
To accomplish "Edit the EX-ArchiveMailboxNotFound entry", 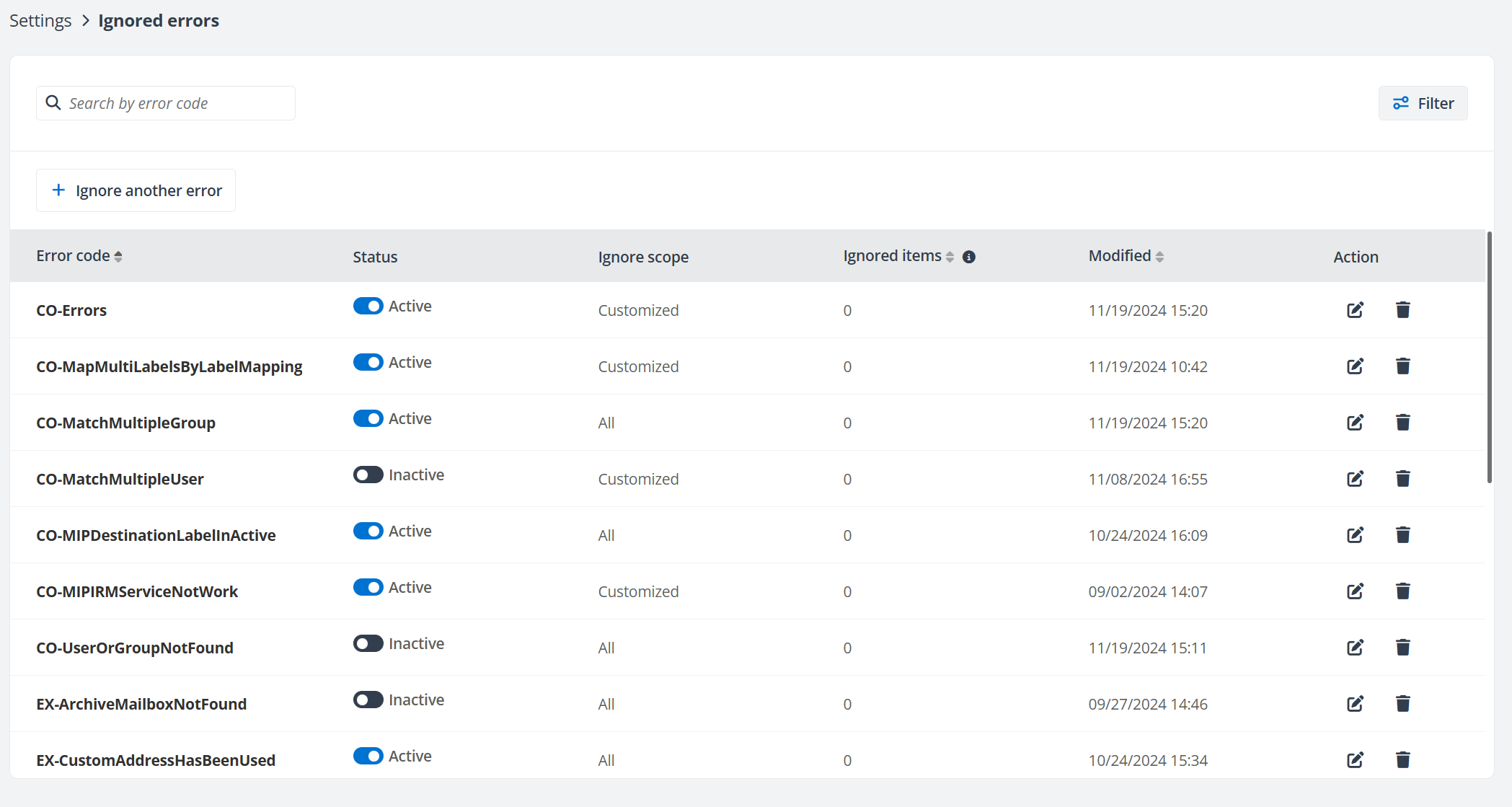I will coord(1355,704).
